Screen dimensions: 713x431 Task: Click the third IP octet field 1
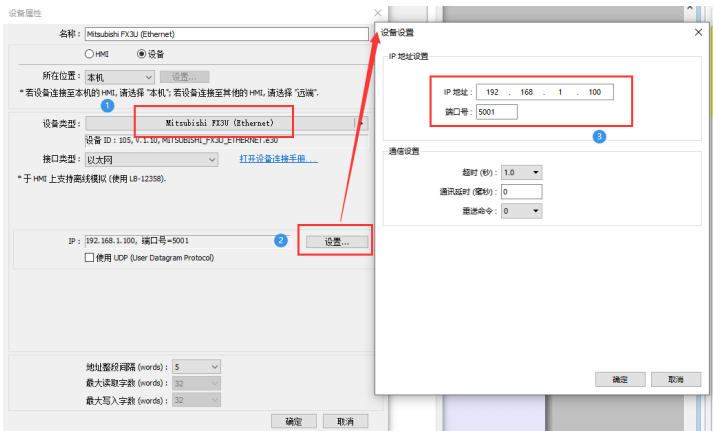click(x=560, y=92)
